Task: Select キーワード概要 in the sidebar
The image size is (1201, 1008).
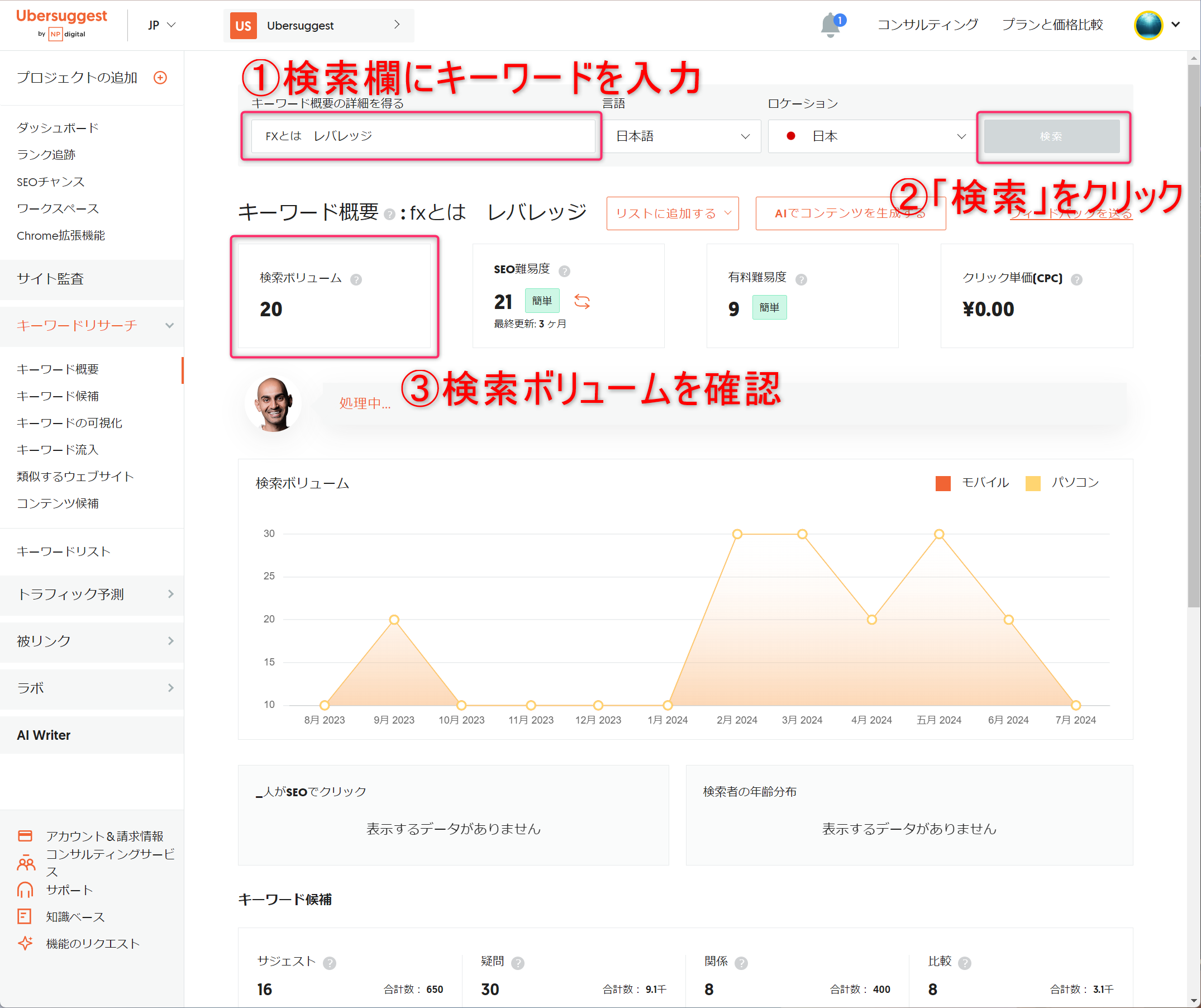Action: click(58, 369)
